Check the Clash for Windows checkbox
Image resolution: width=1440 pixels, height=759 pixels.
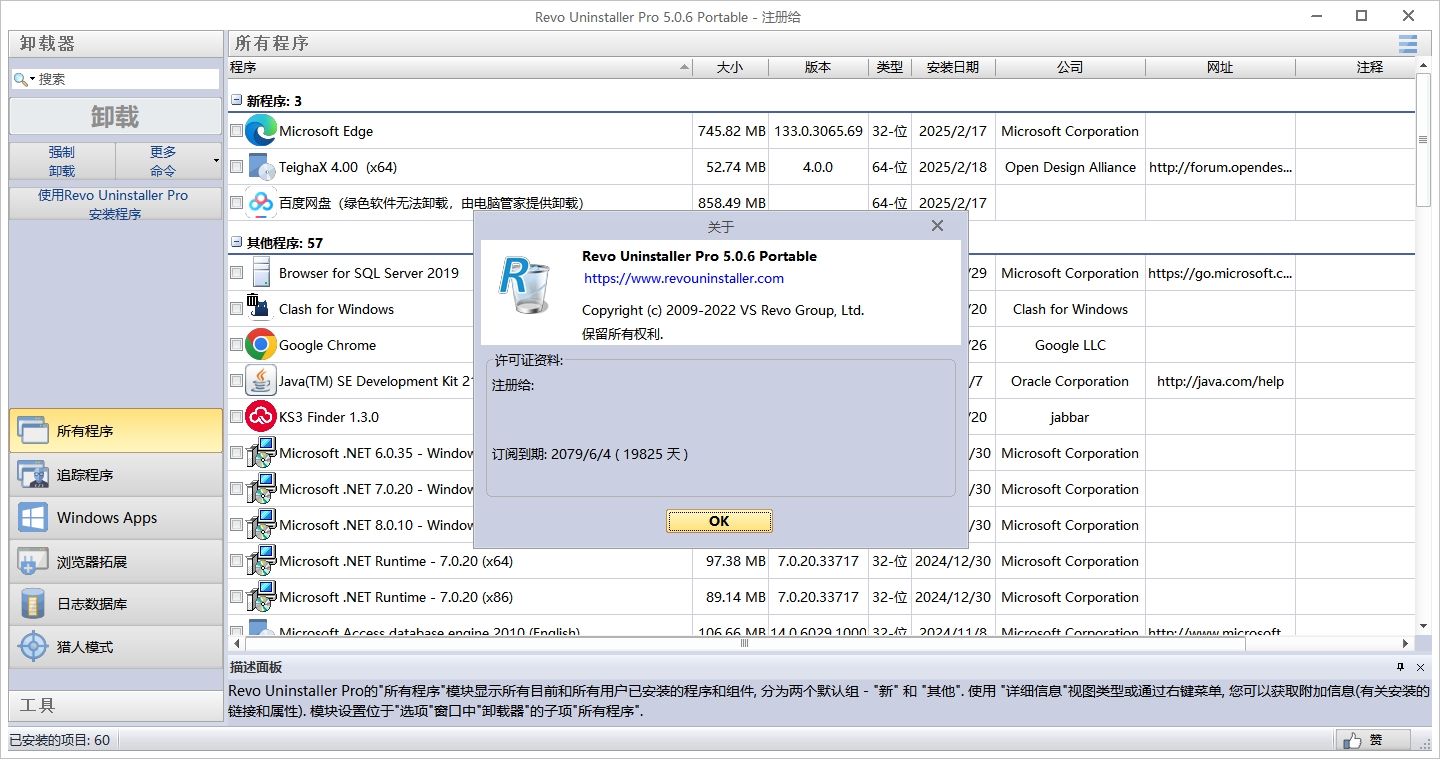click(x=236, y=309)
